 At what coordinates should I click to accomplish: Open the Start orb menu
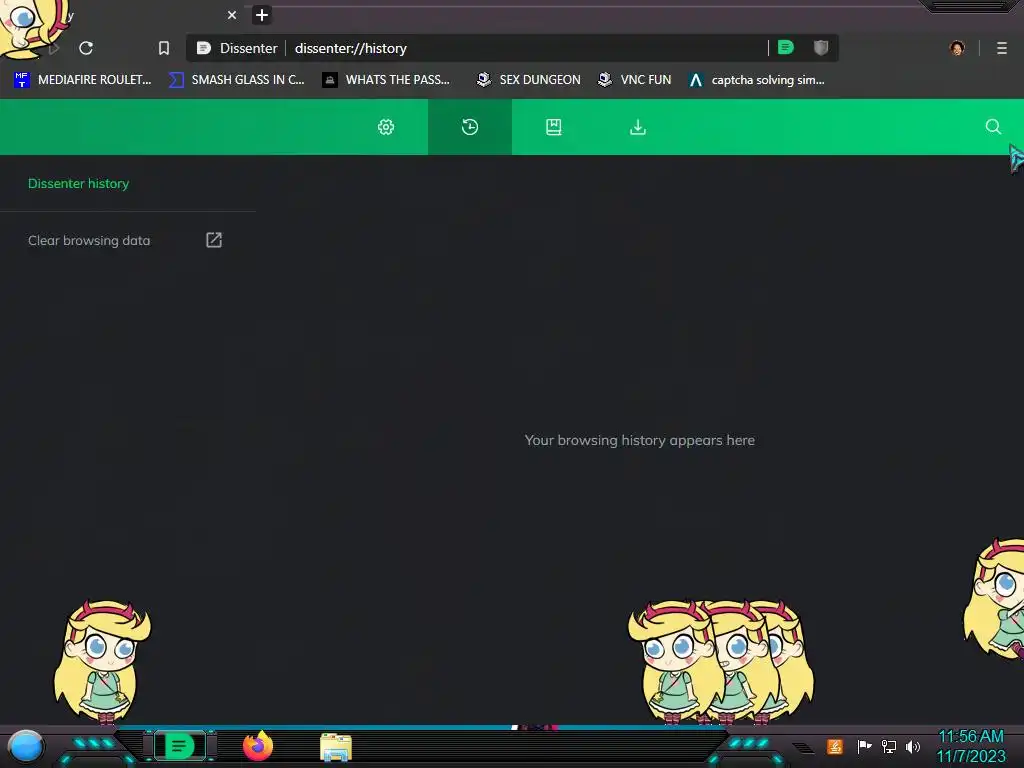[26, 747]
